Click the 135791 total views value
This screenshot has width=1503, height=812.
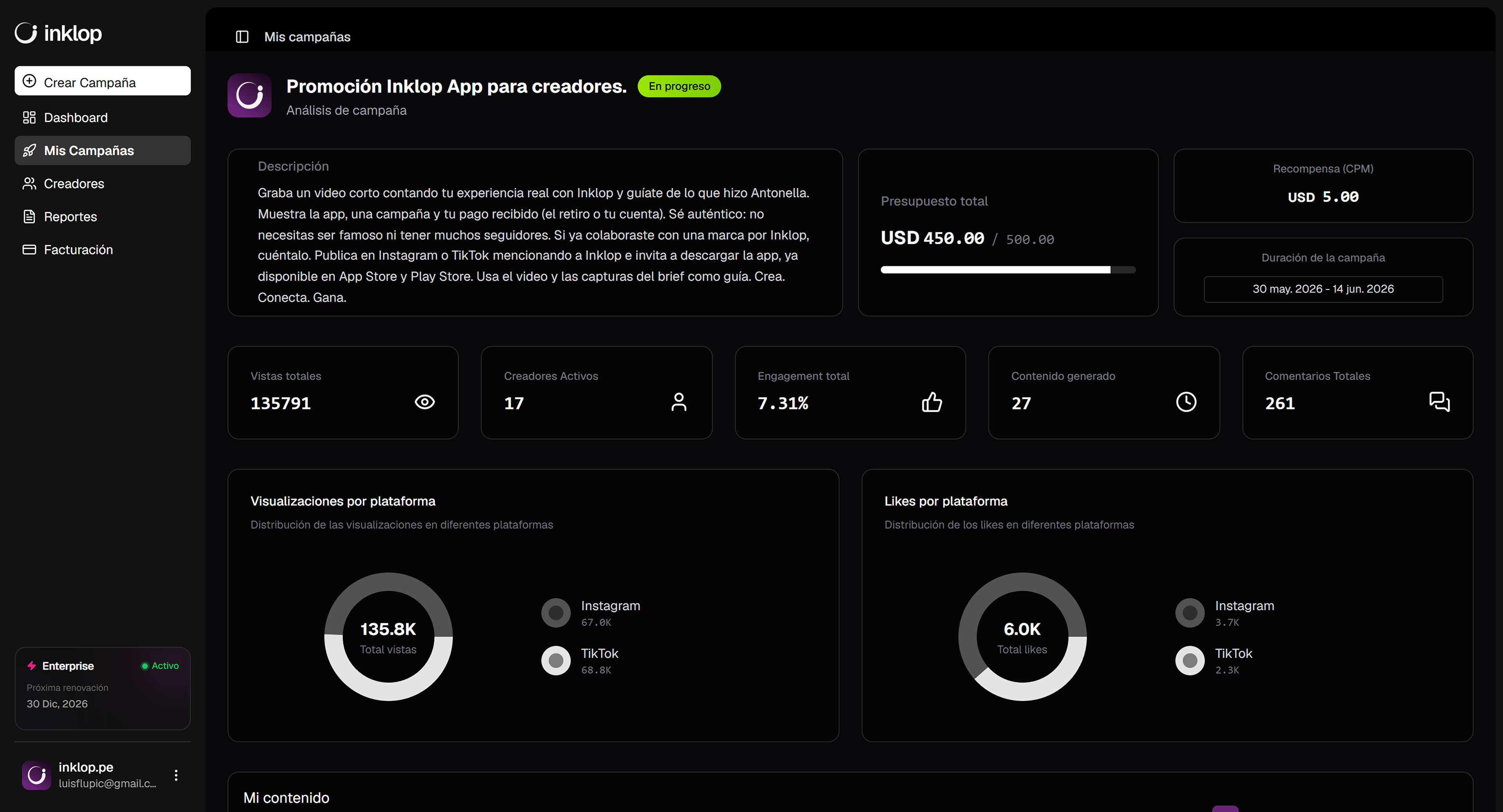tap(281, 403)
